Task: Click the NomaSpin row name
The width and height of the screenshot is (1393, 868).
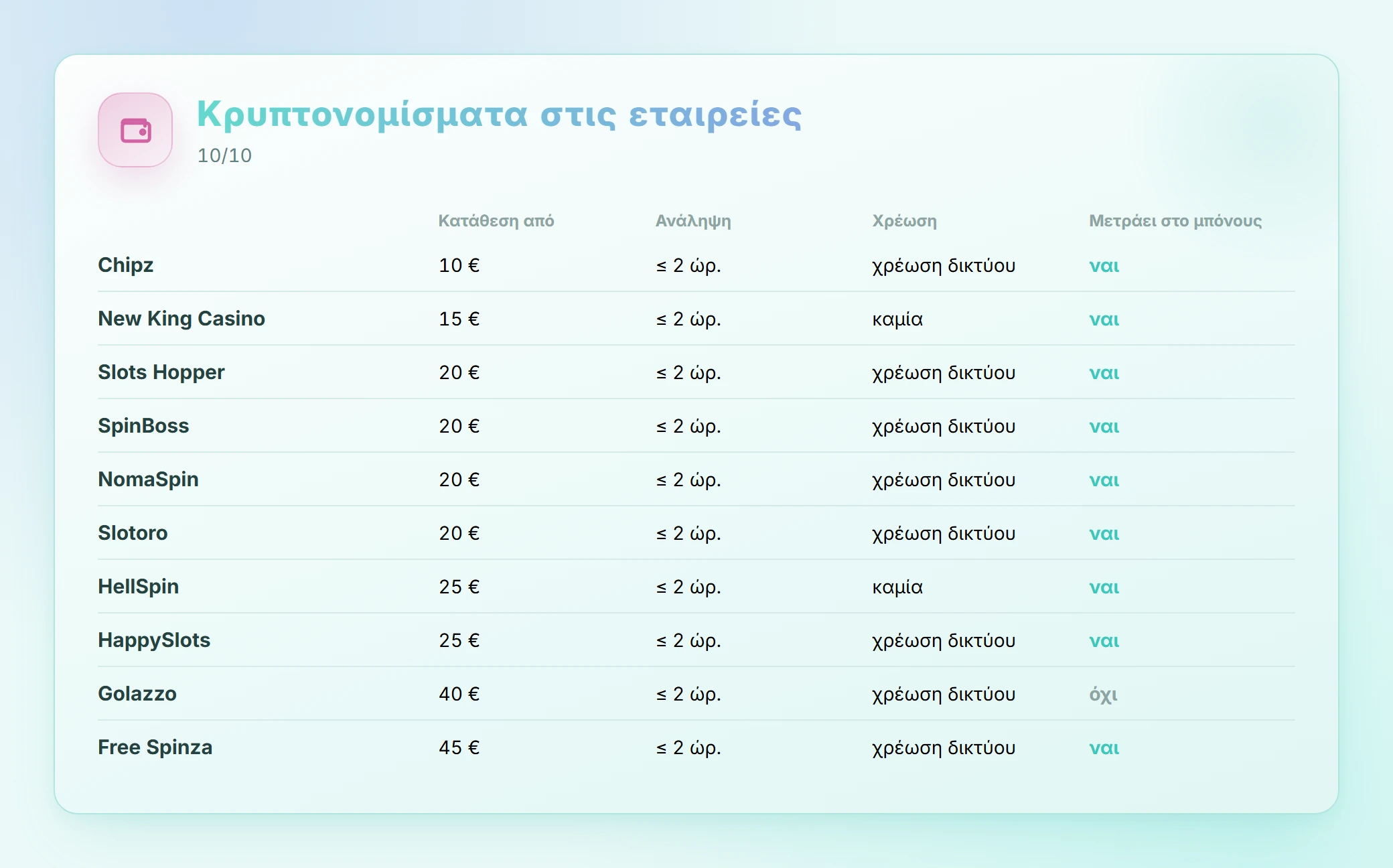Action: (x=148, y=480)
